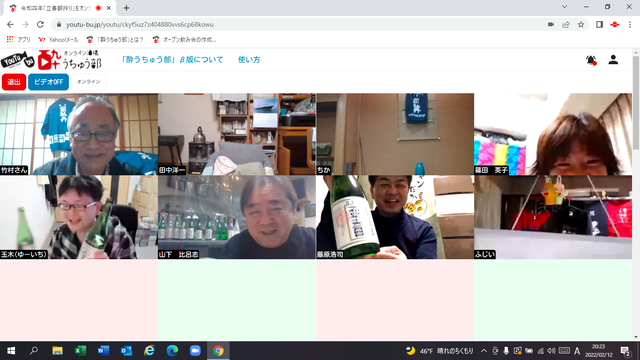The image size is (640, 360).
Task: Click the オンライン status button
Action: point(88,82)
